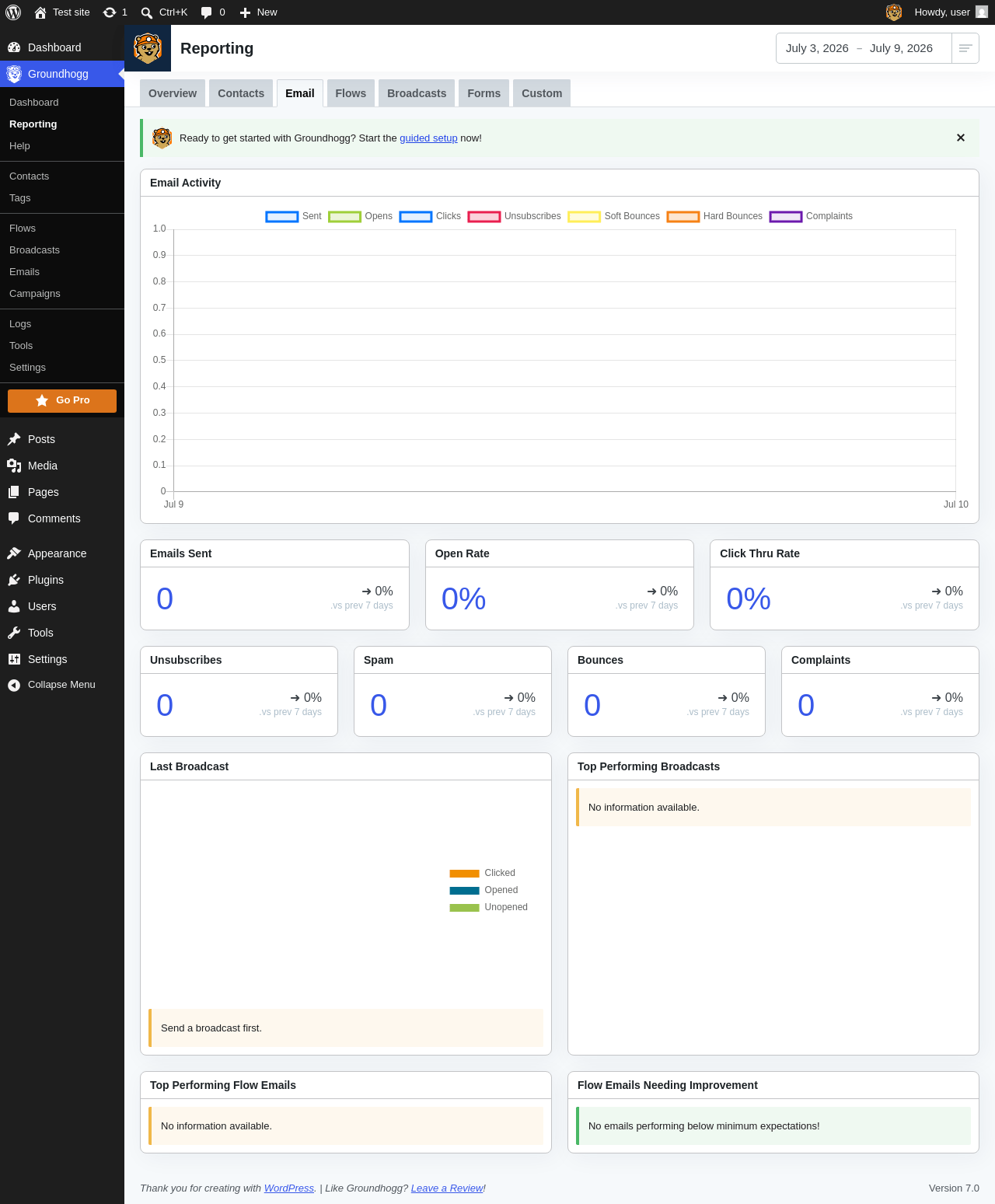Toggle the Sent dataset in chart legend
The image size is (995, 1204).
(293, 216)
